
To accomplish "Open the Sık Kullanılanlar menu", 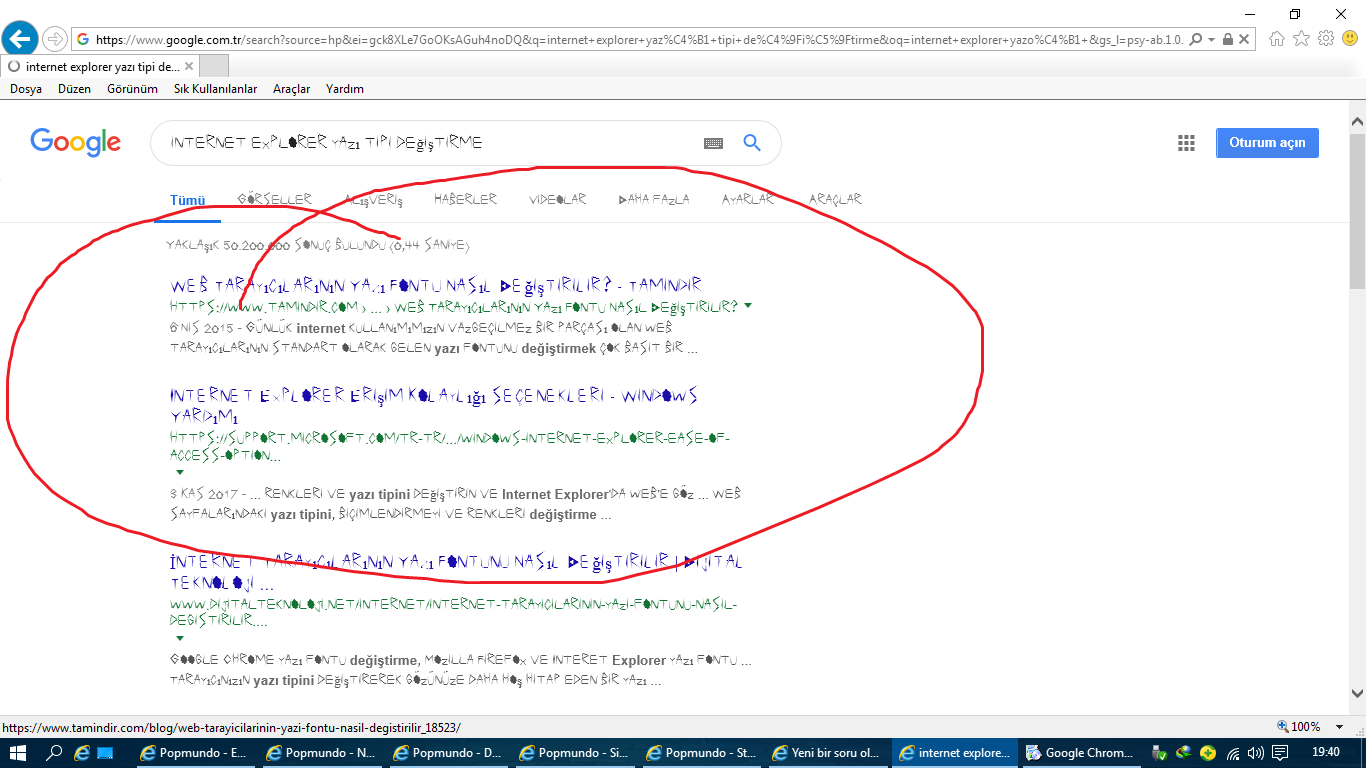I will [216, 89].
